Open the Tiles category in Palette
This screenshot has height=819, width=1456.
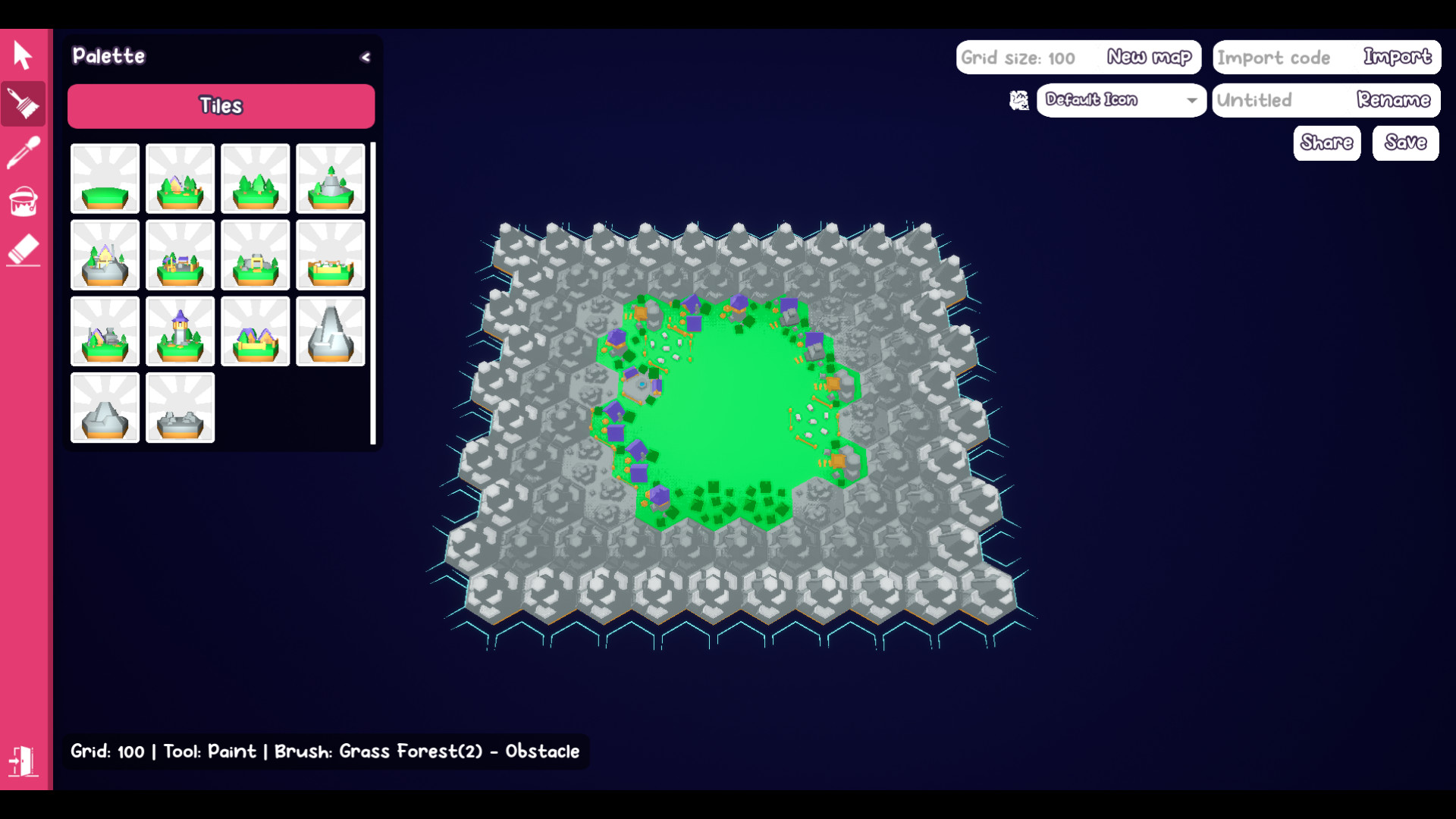221,106
